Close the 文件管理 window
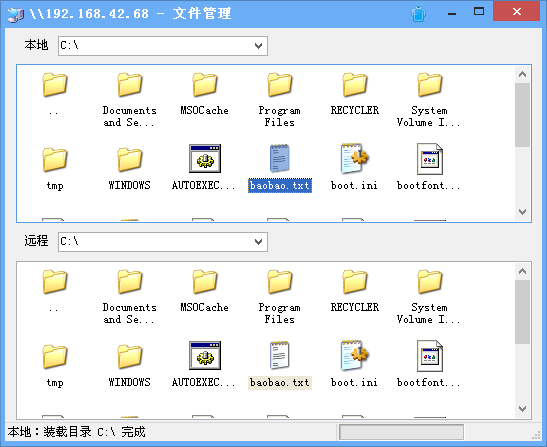This screenshot has width=547, height=447. (517, 12)
